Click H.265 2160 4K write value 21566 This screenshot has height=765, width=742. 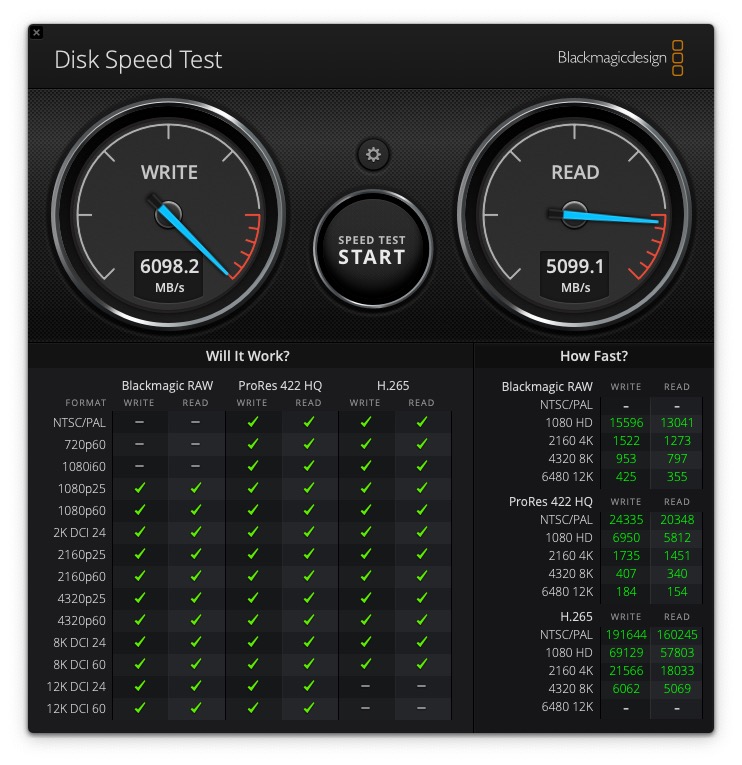pyautogui.click(x=626, y=671)
